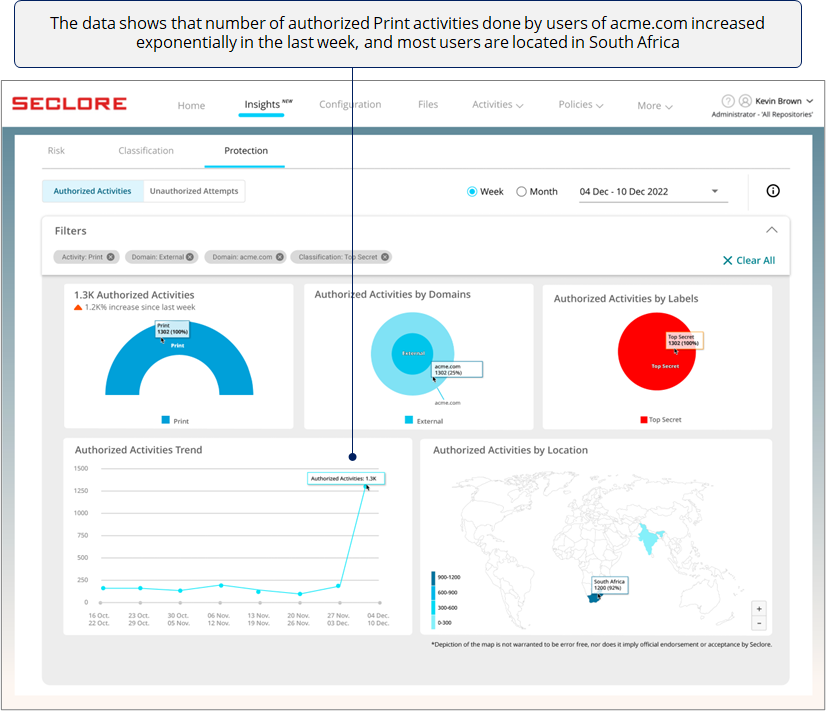Remove the Domain: External filter chip

click(190, 257)
